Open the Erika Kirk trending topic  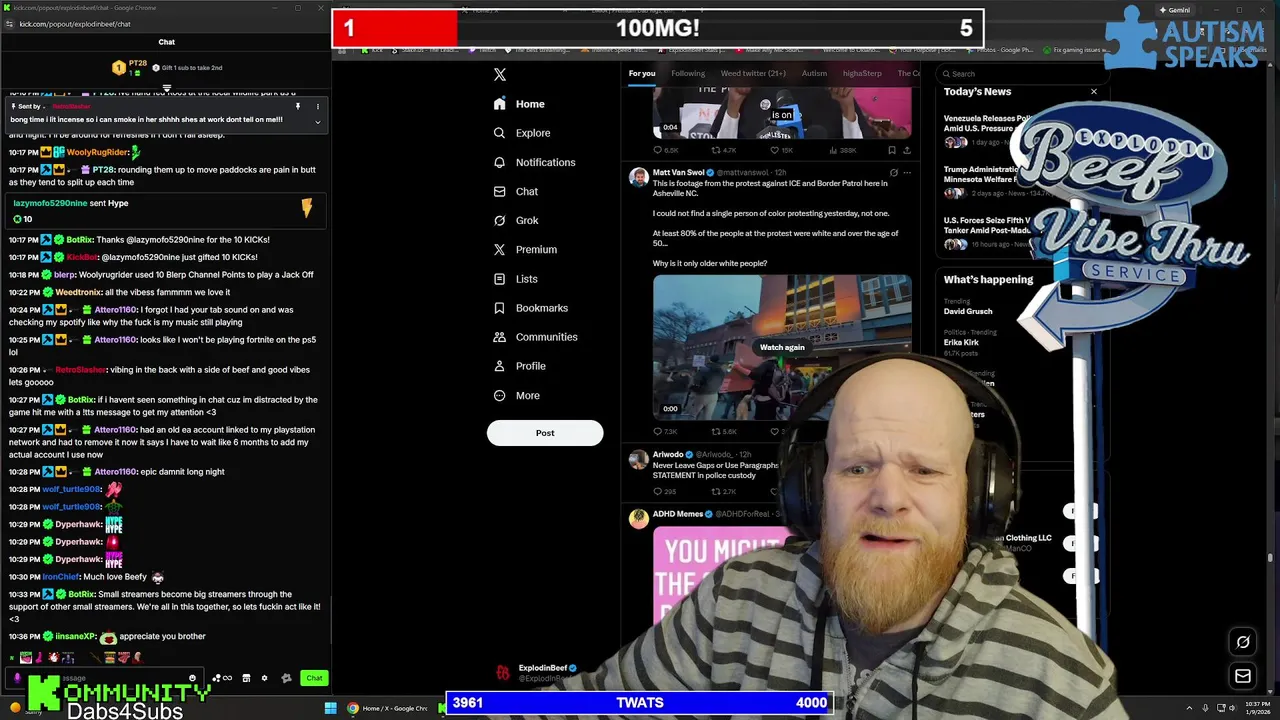point(962,342)
